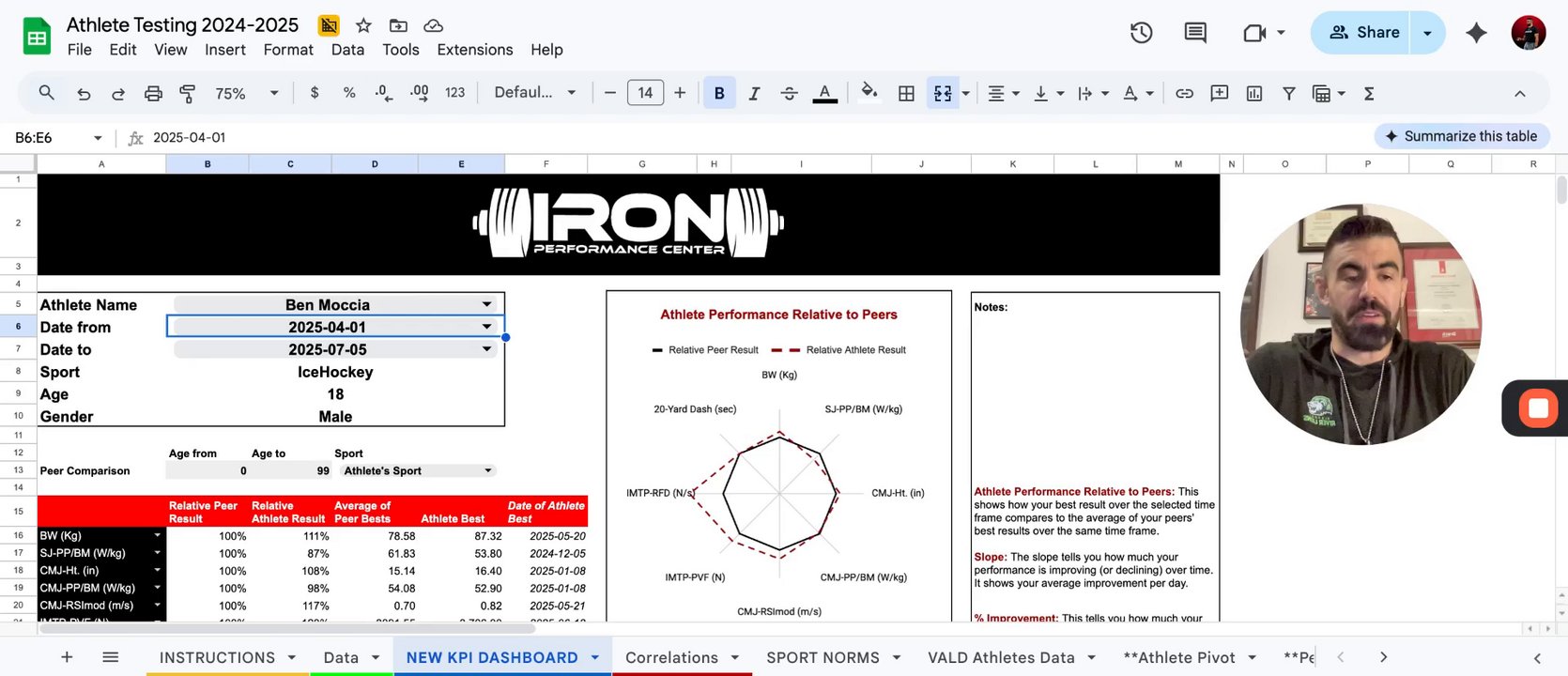The width and height of the screenshot is (1568, 676).
Task: Collapse the toolbar with the caret
Action: [x=1519, y=93]
